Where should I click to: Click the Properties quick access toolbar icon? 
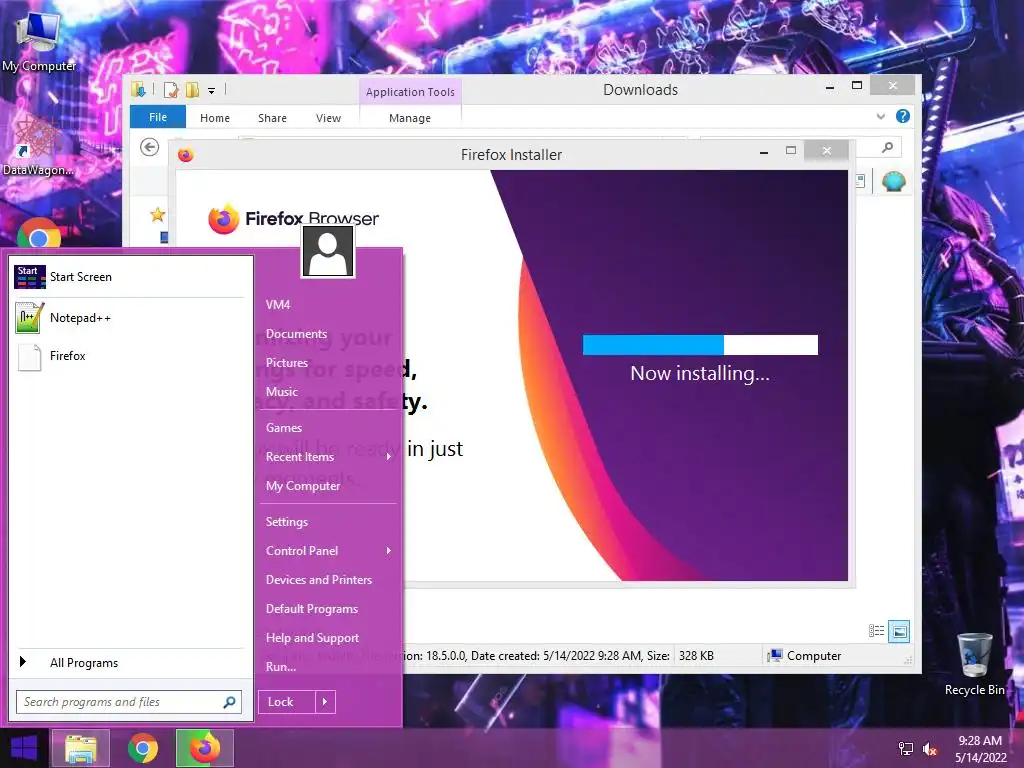tap(171, 90)
